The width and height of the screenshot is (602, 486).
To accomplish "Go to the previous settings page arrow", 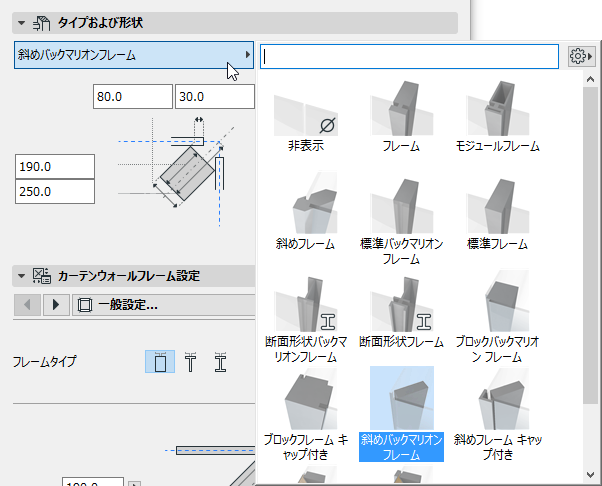I will point(27,305).
